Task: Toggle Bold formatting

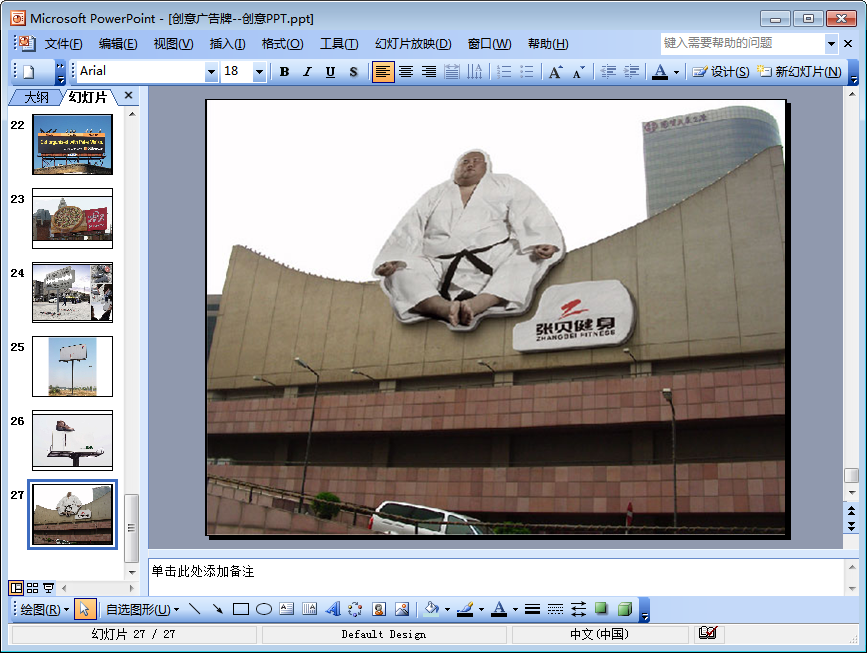Action: point(285,72)
